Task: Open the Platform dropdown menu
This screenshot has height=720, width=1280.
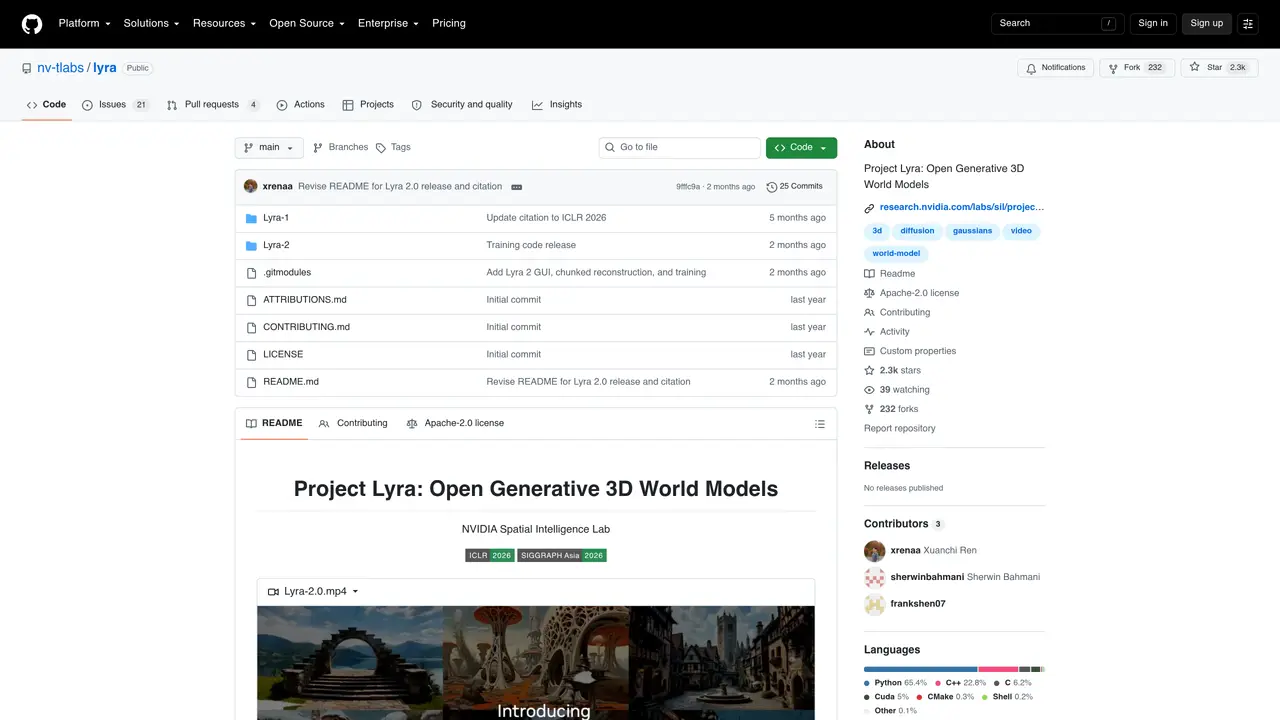Action: click(85, 23)
